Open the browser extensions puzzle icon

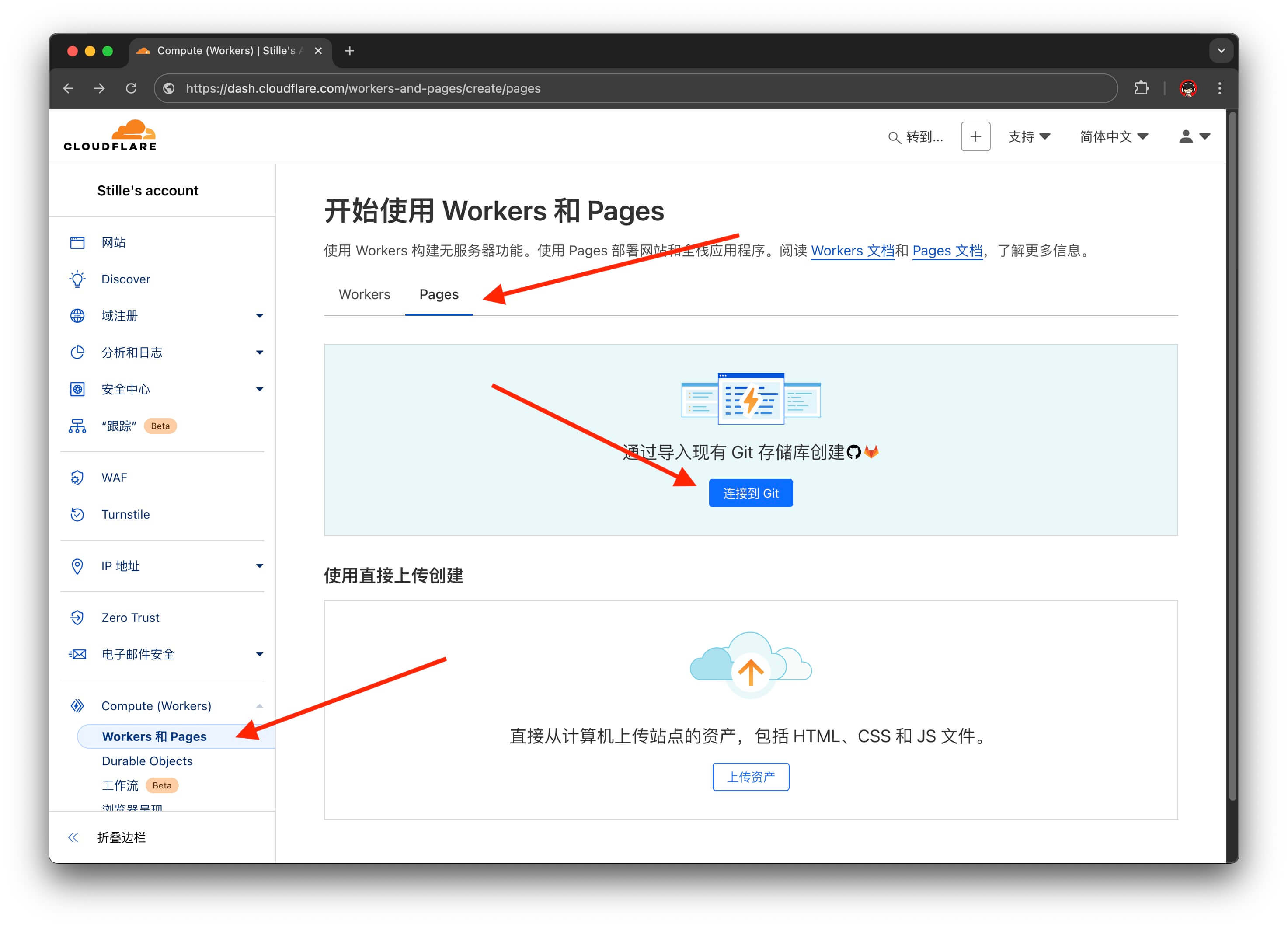coord(1142,89)
